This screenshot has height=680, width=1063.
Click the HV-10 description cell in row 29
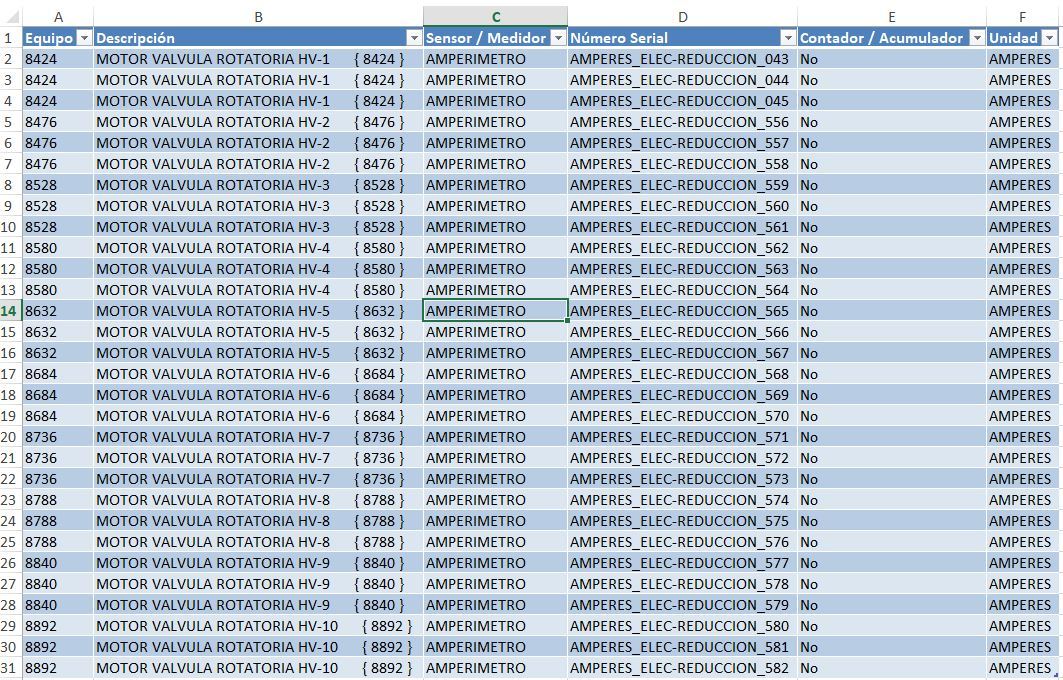[256, 626]
